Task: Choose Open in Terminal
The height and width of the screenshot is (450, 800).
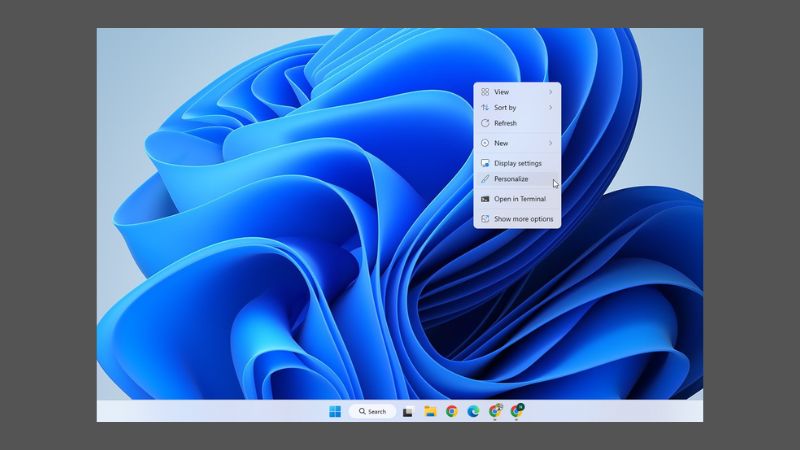Action: pyautogui.click(x=519, y=199)
